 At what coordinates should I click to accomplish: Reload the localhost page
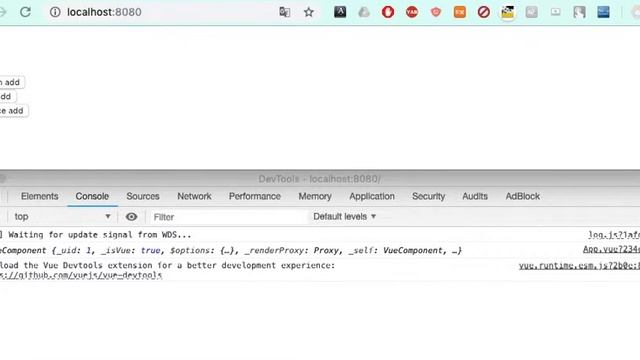point(25,12)
